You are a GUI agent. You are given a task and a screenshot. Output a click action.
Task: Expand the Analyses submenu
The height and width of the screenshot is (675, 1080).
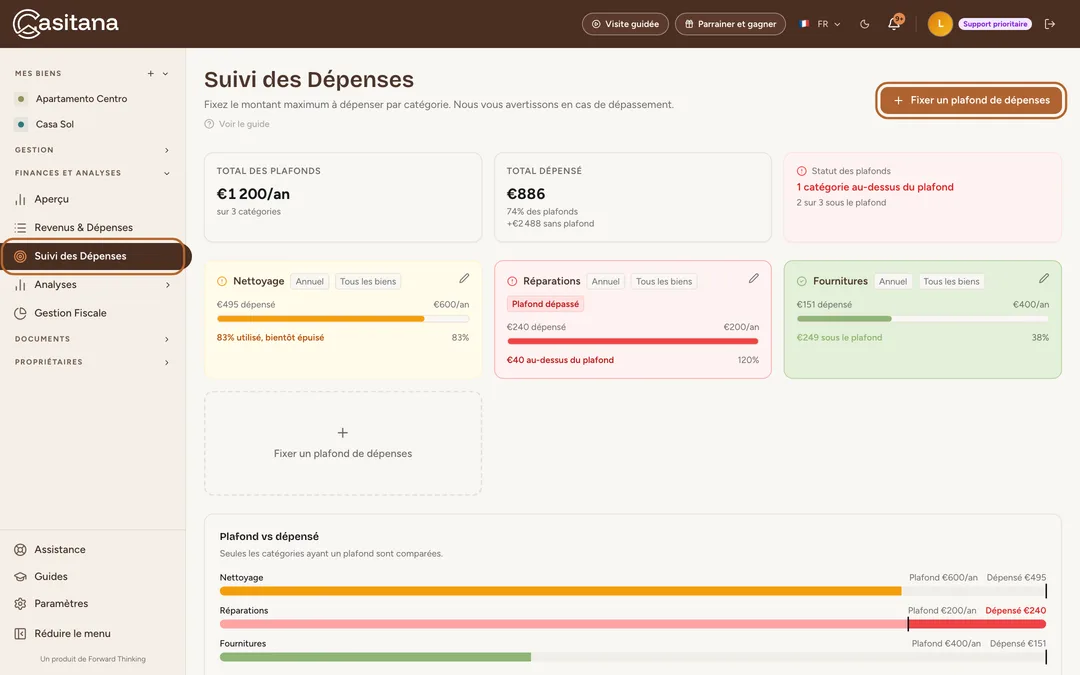[x=167, y=284]
